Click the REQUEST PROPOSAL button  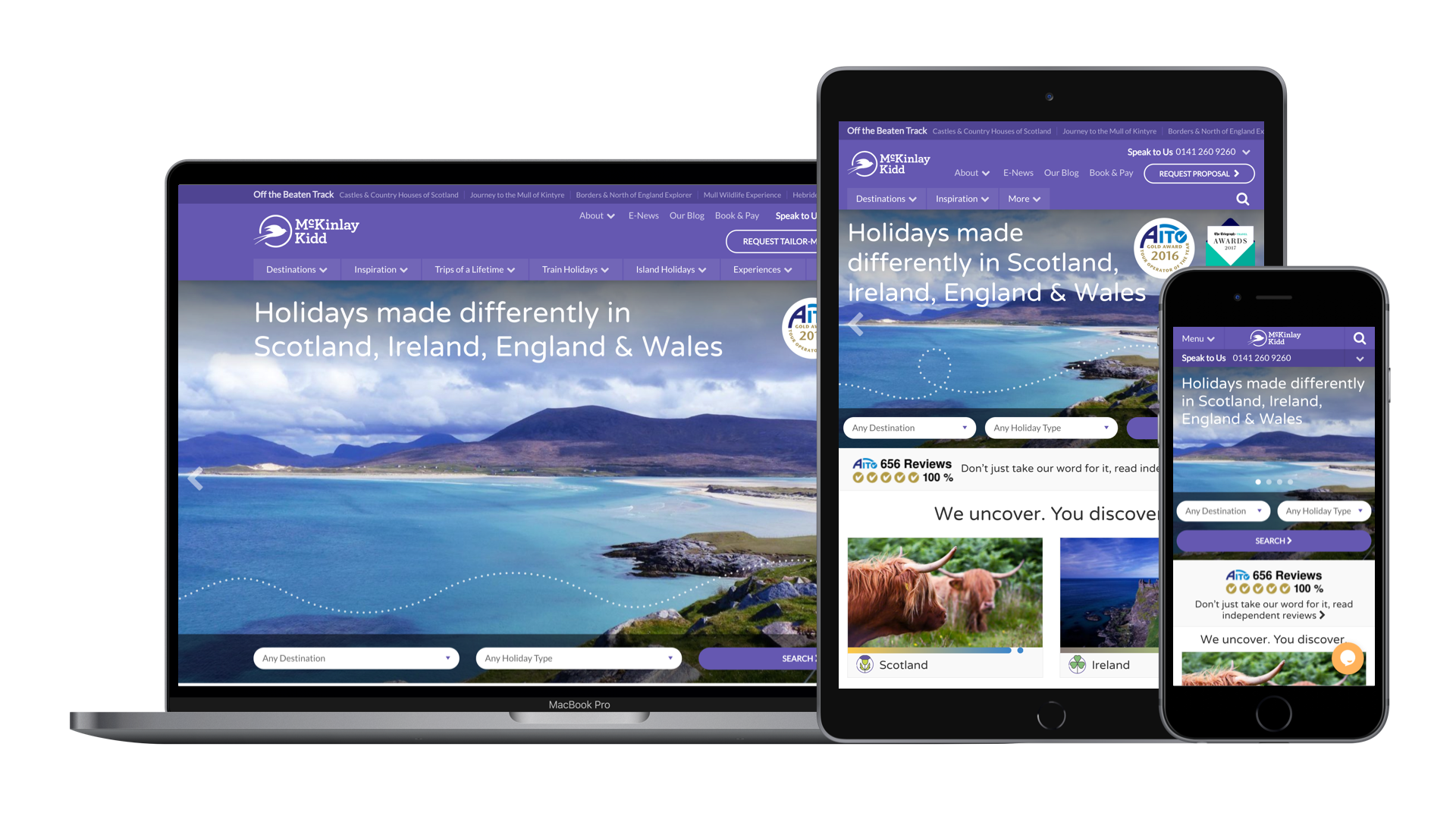pyautogui.click(x=1198, y=172)
